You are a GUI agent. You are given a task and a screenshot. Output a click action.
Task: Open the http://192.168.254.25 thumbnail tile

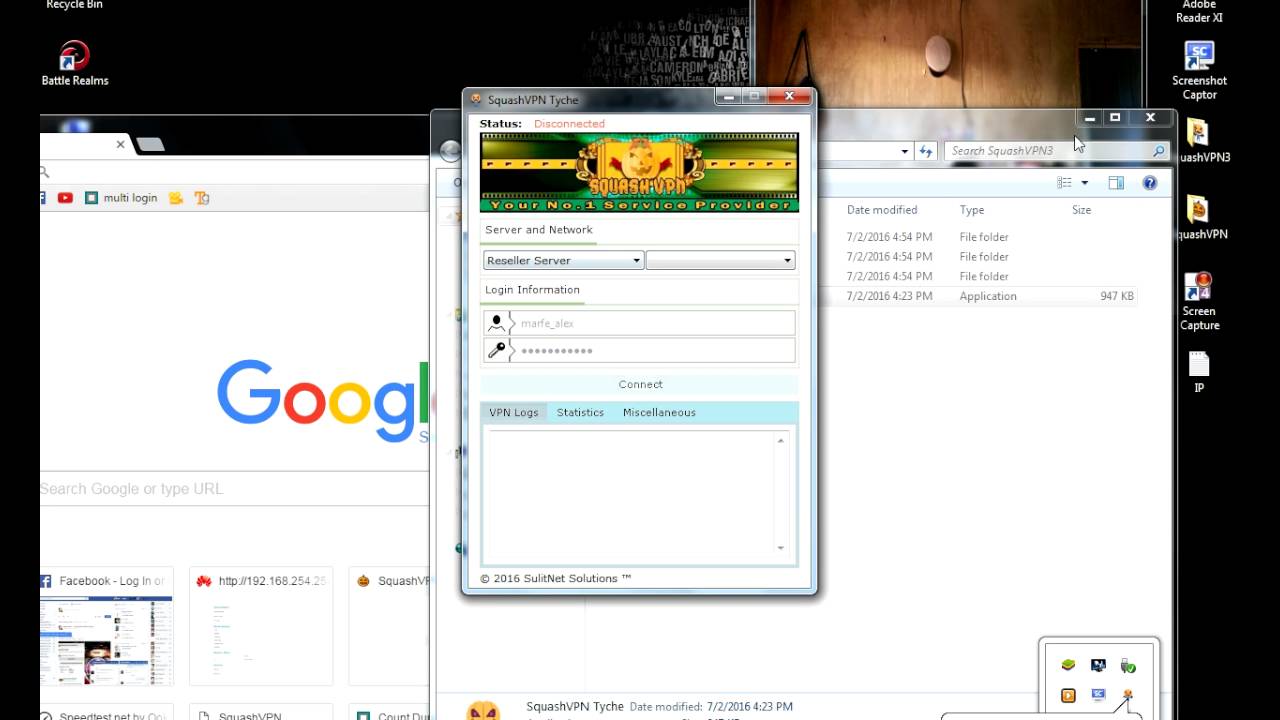[x=261, y=627]
